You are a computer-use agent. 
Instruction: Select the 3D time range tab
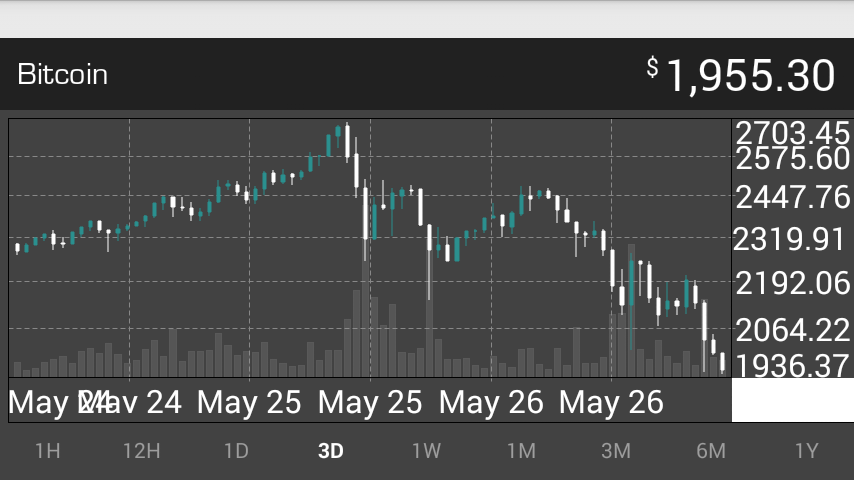[331, 451]
